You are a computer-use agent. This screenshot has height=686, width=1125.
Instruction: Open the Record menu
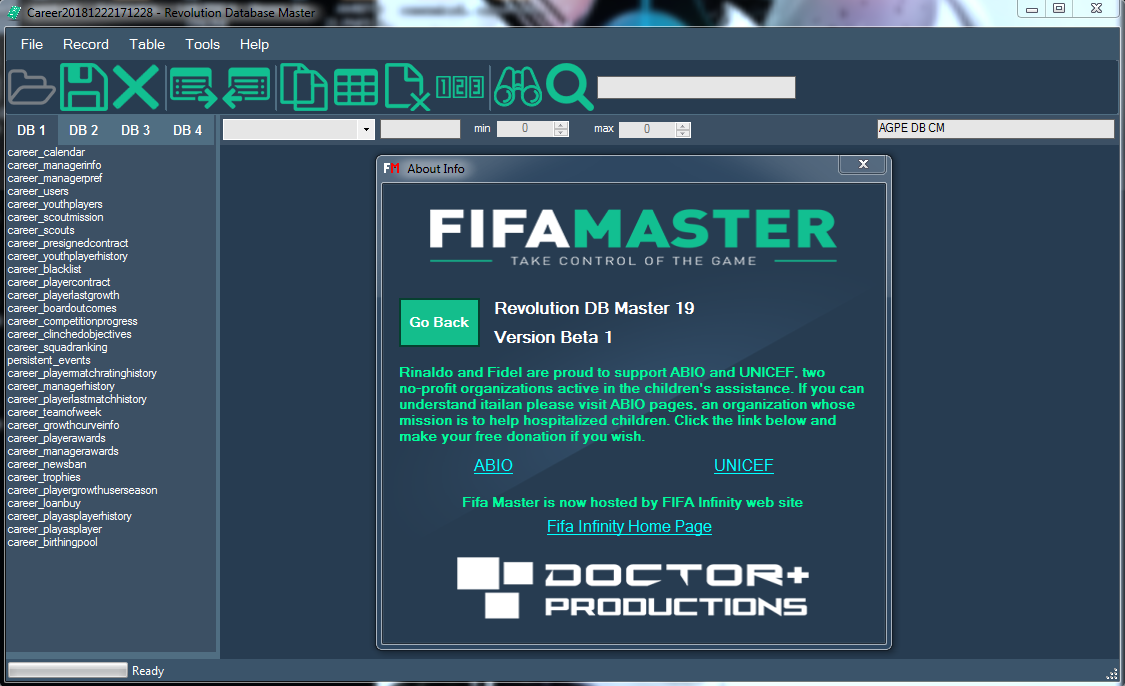point(86,44)
